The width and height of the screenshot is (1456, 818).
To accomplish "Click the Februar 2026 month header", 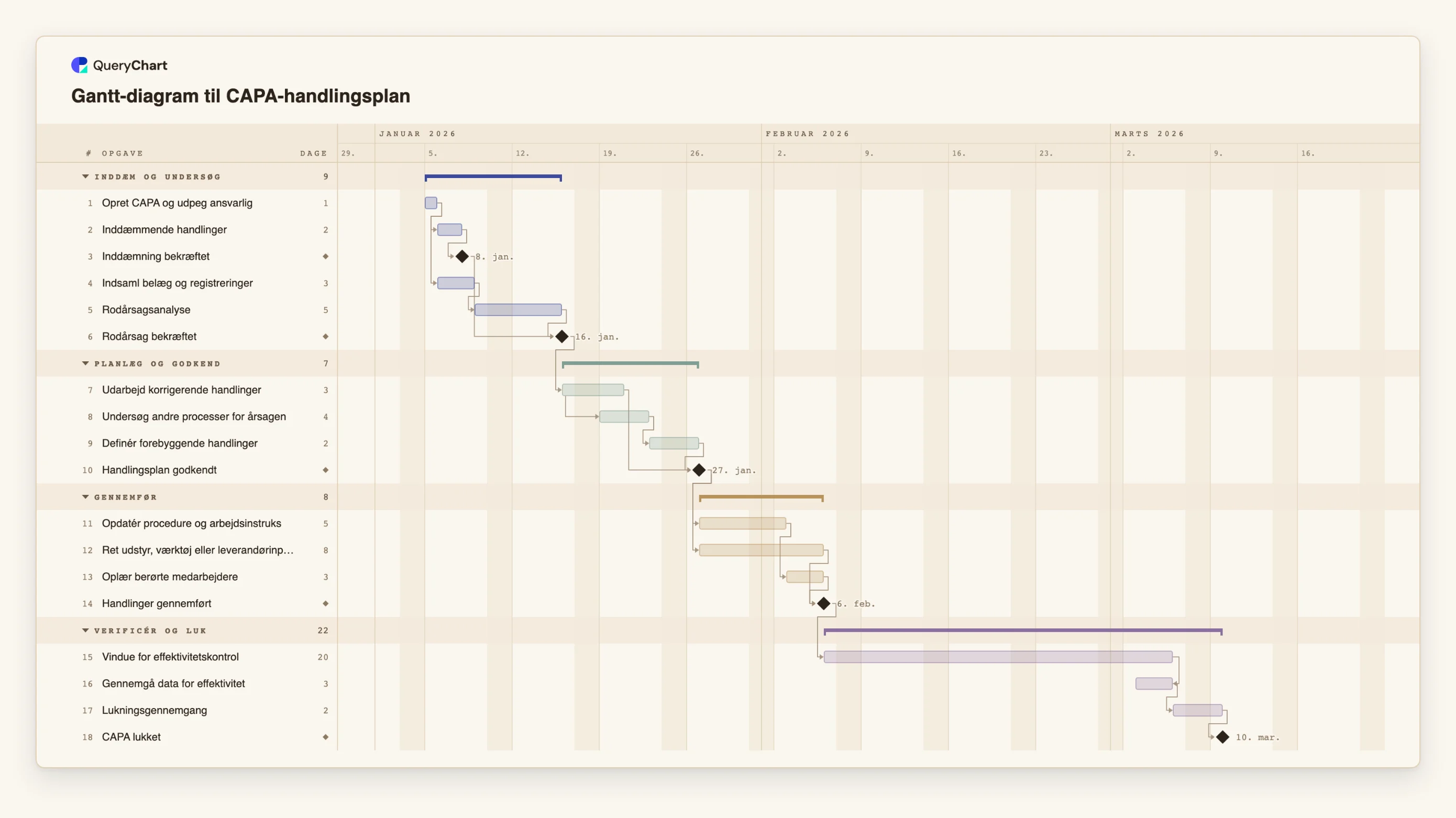I will point(808,134).
